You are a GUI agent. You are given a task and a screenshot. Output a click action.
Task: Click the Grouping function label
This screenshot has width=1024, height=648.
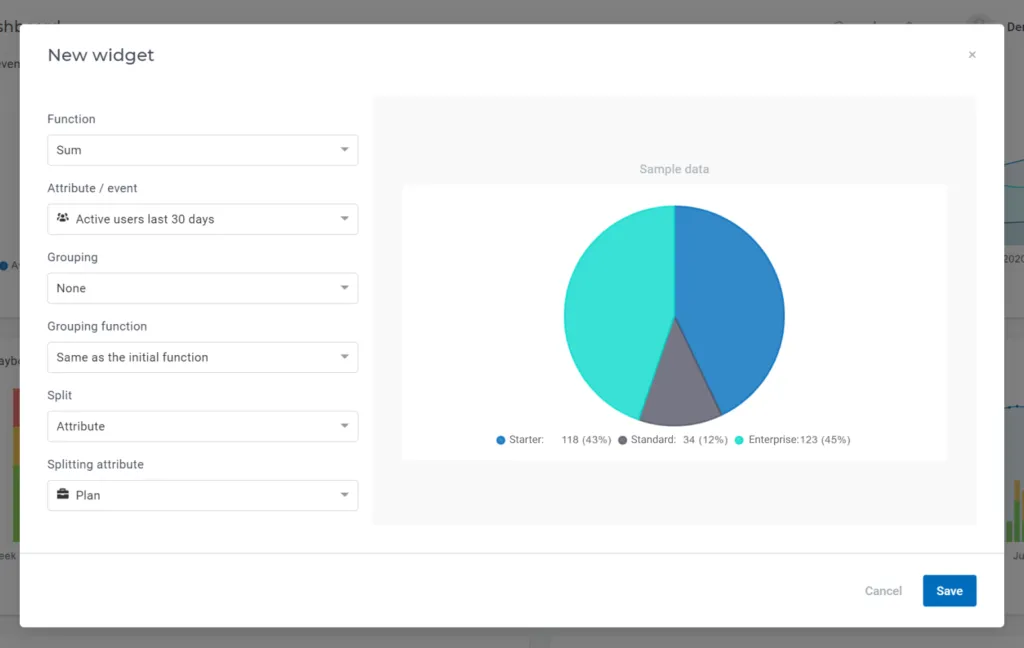[x=97, y=326]
